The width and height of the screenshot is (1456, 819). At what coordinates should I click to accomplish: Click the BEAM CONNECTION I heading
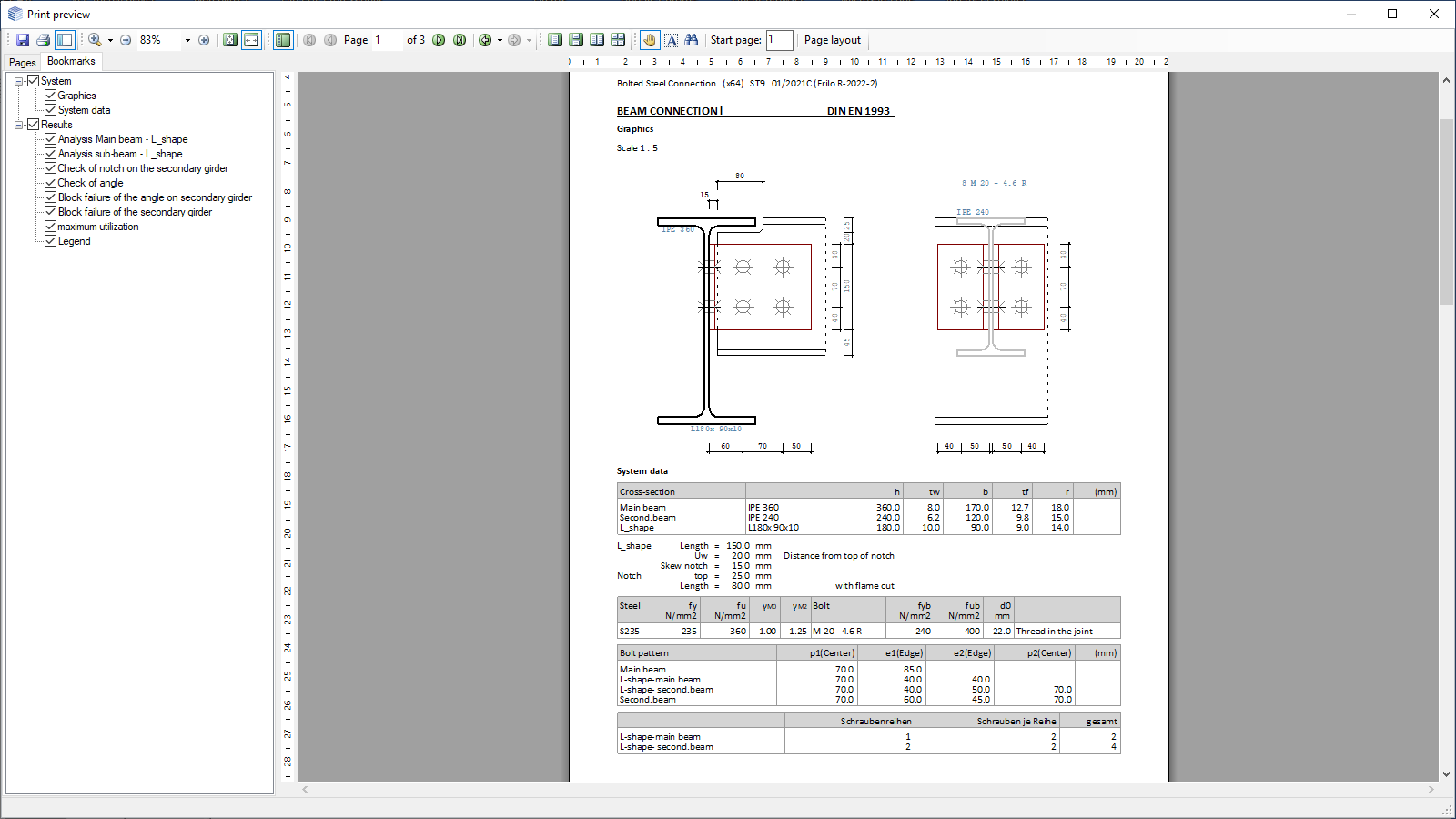670,111
